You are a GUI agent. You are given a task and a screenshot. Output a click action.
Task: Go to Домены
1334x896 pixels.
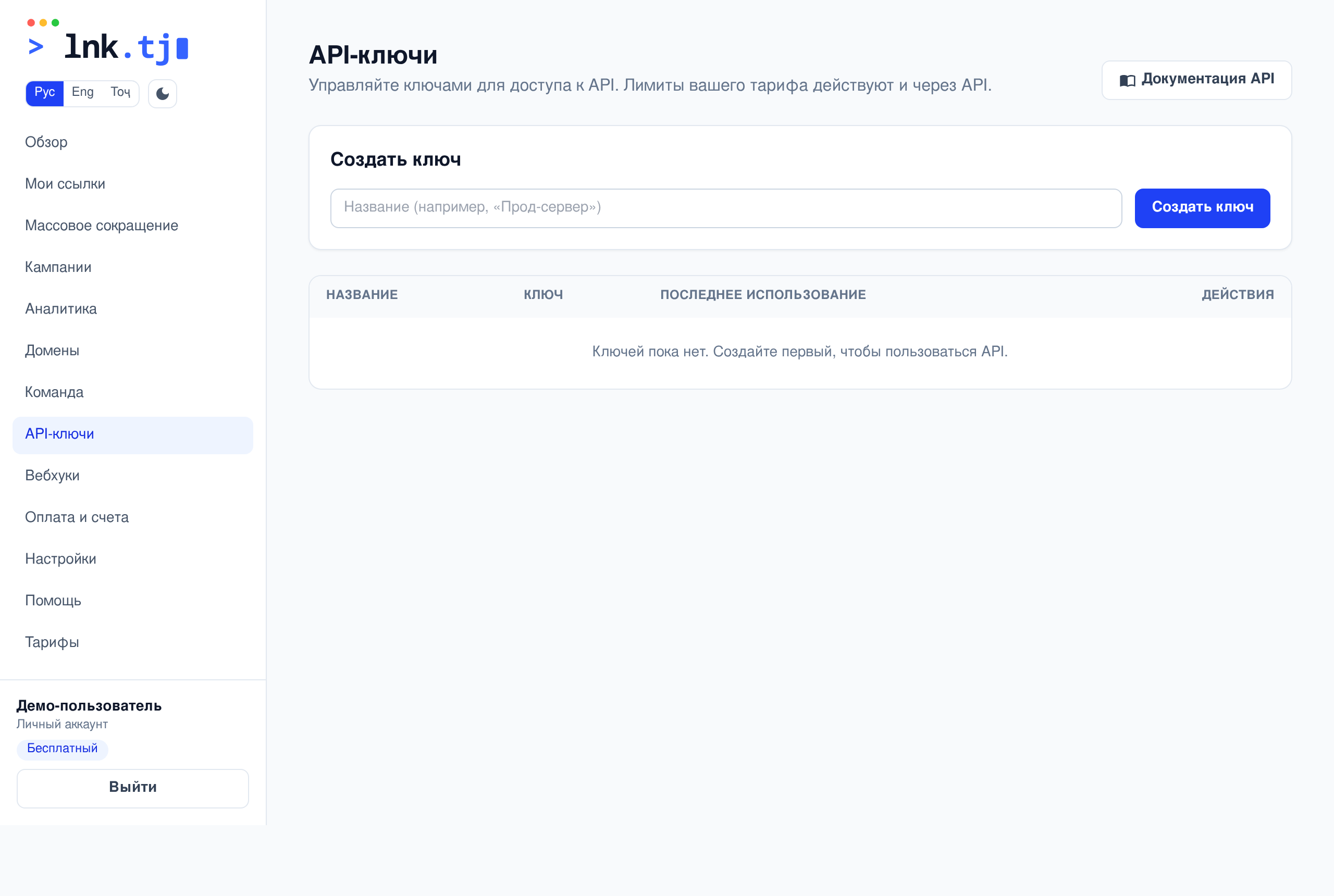click(x=132, y=351)
